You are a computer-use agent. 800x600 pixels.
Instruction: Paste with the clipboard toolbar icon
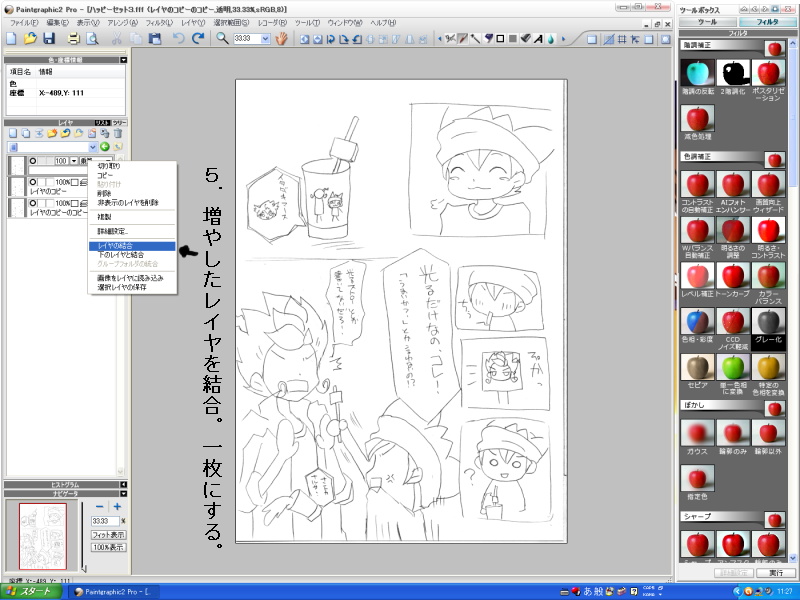[155, 38]
